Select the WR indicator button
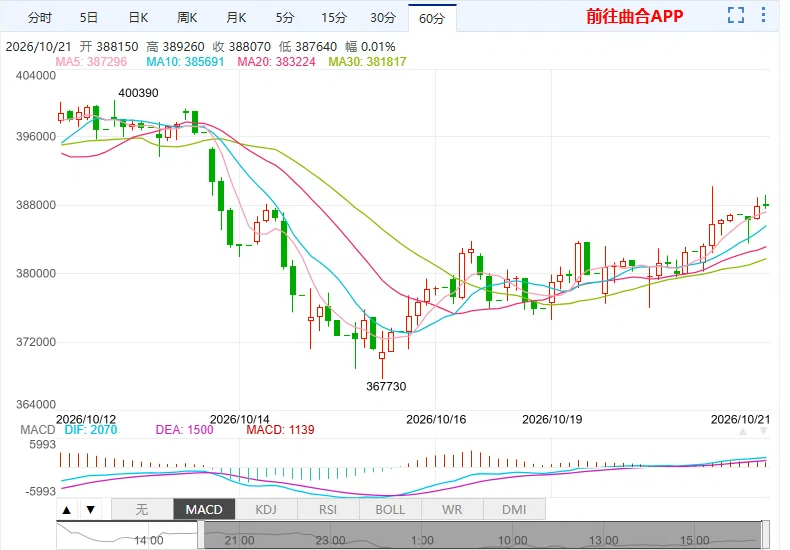This screenshot has height=550, width=790. coord(452,510)
